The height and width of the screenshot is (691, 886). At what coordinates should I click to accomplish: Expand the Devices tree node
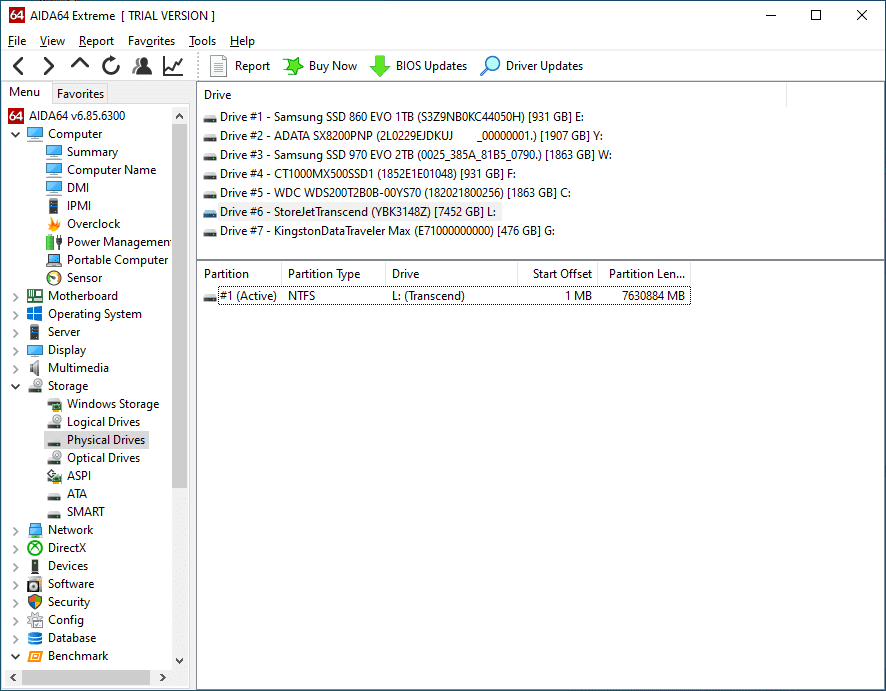pos(16,567)
